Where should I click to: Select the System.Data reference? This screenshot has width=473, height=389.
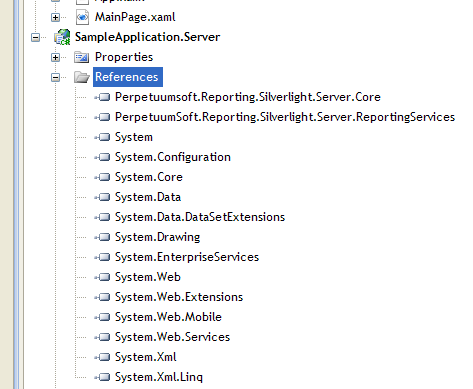click(148, 197)
